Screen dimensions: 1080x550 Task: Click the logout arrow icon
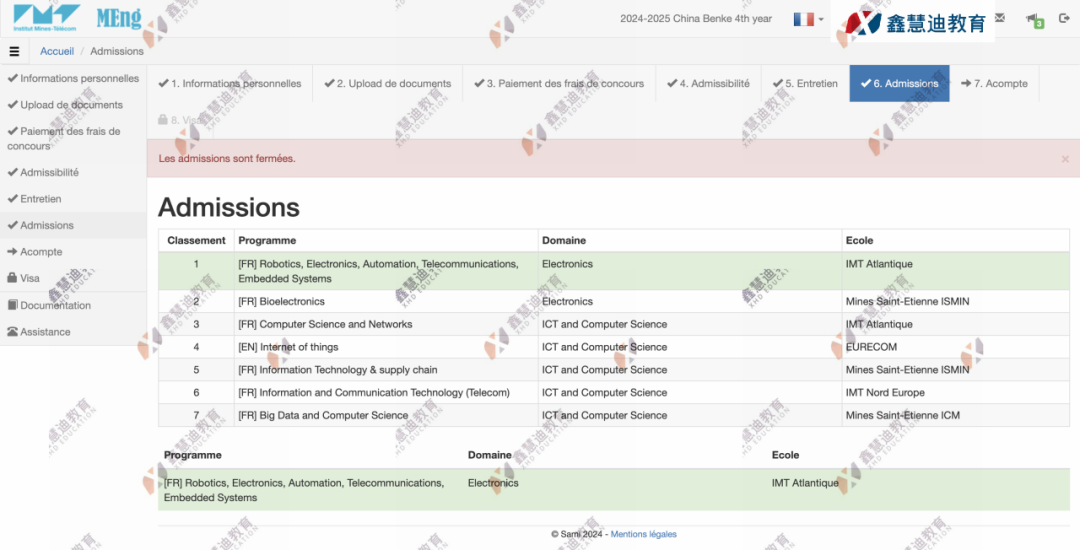[x=1064, y=19]
